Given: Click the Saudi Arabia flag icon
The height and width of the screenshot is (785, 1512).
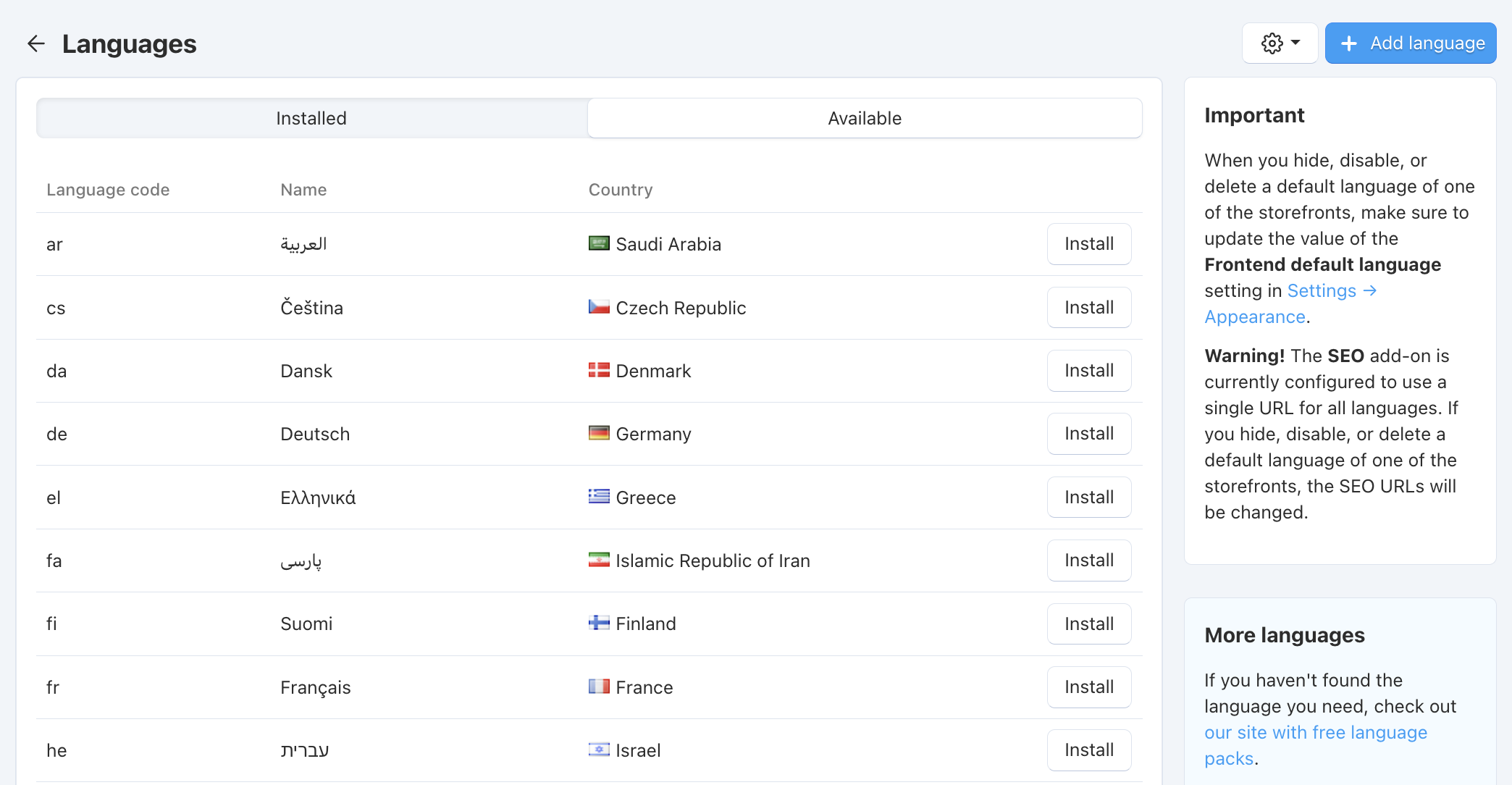Looking at the screenshot, I should pos(599,243).
